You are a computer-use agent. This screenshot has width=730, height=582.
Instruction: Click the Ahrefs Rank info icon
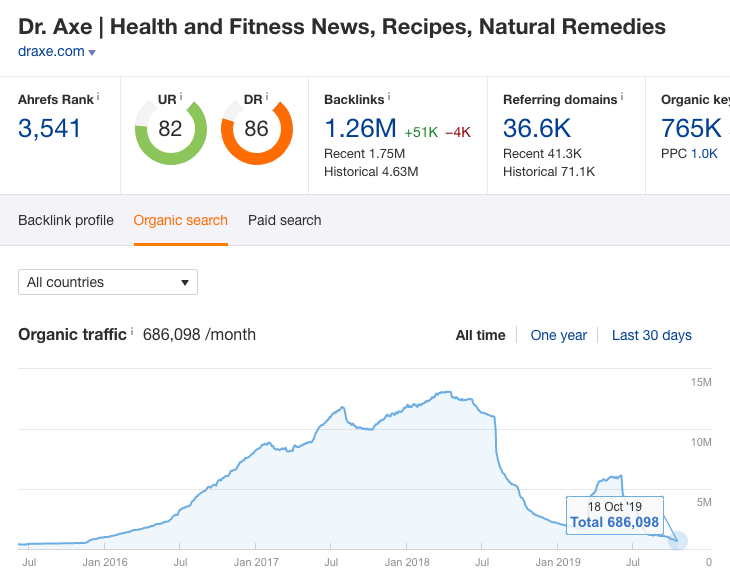[x=98, y=96]
